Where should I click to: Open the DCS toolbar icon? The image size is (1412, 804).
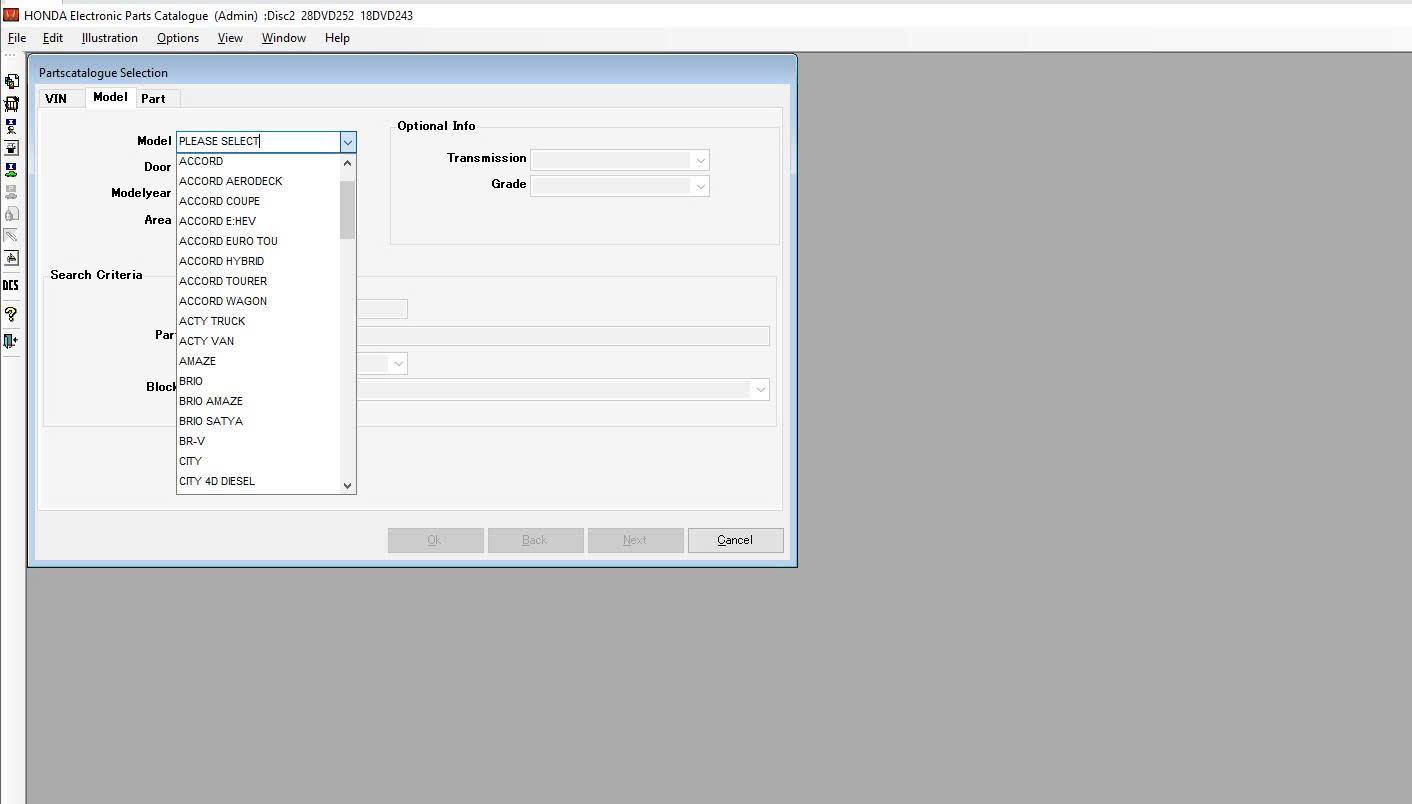pos(11,286)
